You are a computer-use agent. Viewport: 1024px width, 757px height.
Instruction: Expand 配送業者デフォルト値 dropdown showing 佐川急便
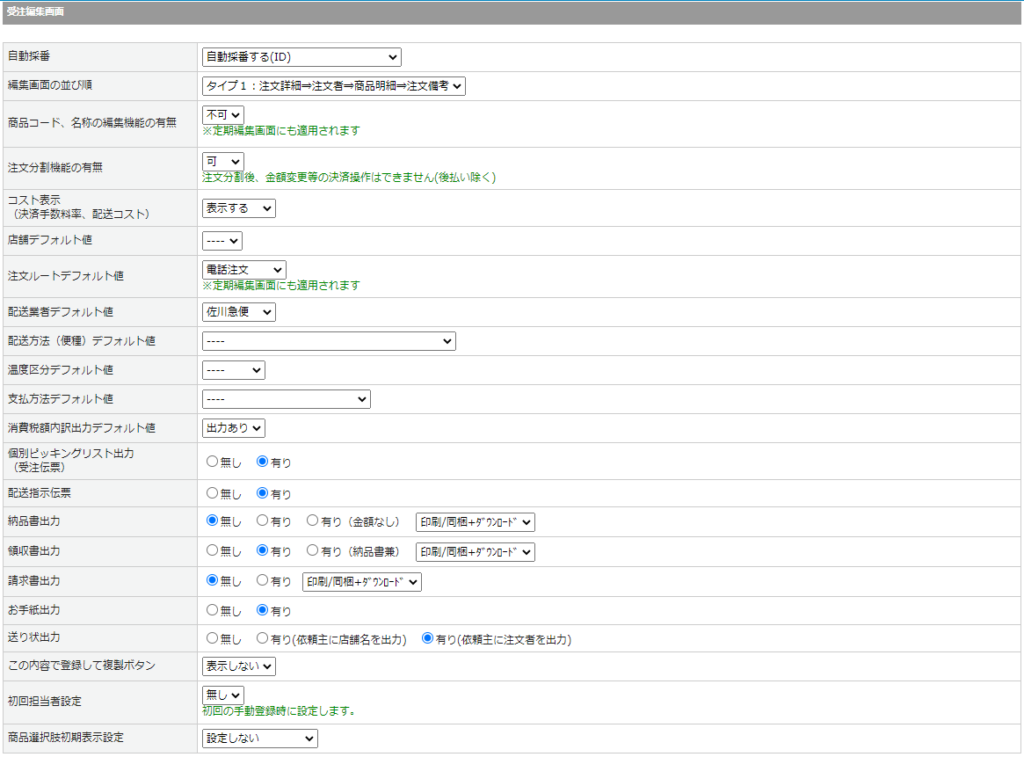(x=239, y=312)
